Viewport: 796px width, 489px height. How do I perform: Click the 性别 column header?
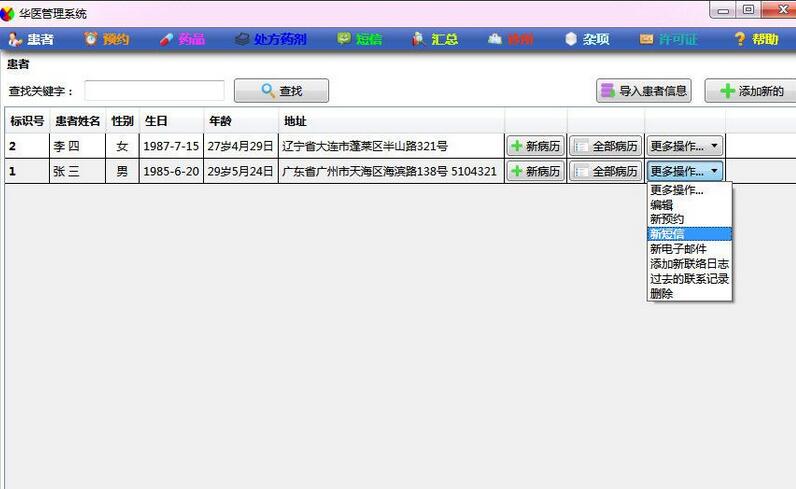click(122, 121)
